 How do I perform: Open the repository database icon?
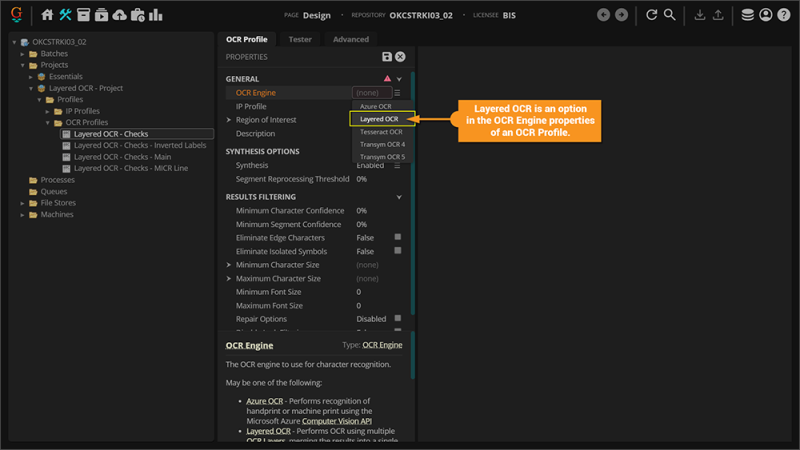pos(747,15)
